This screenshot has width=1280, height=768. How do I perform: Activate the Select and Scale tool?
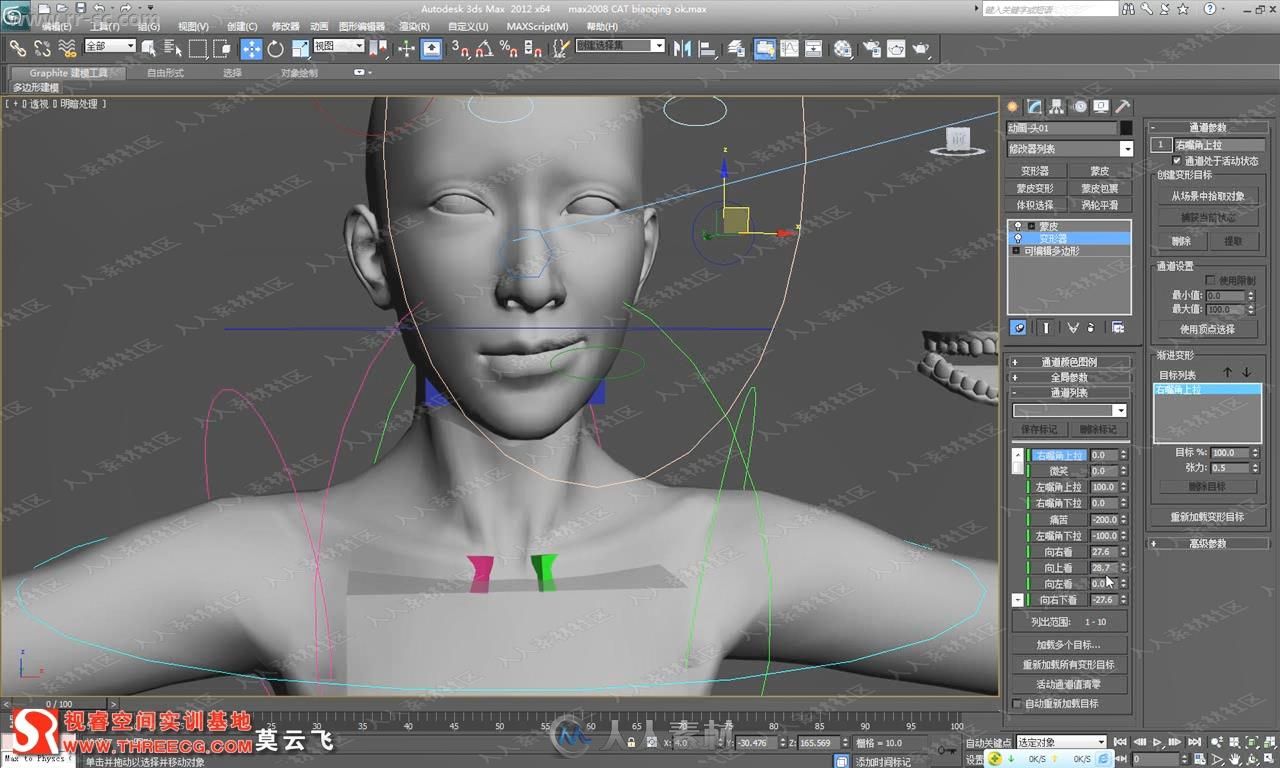pos(300,47)
